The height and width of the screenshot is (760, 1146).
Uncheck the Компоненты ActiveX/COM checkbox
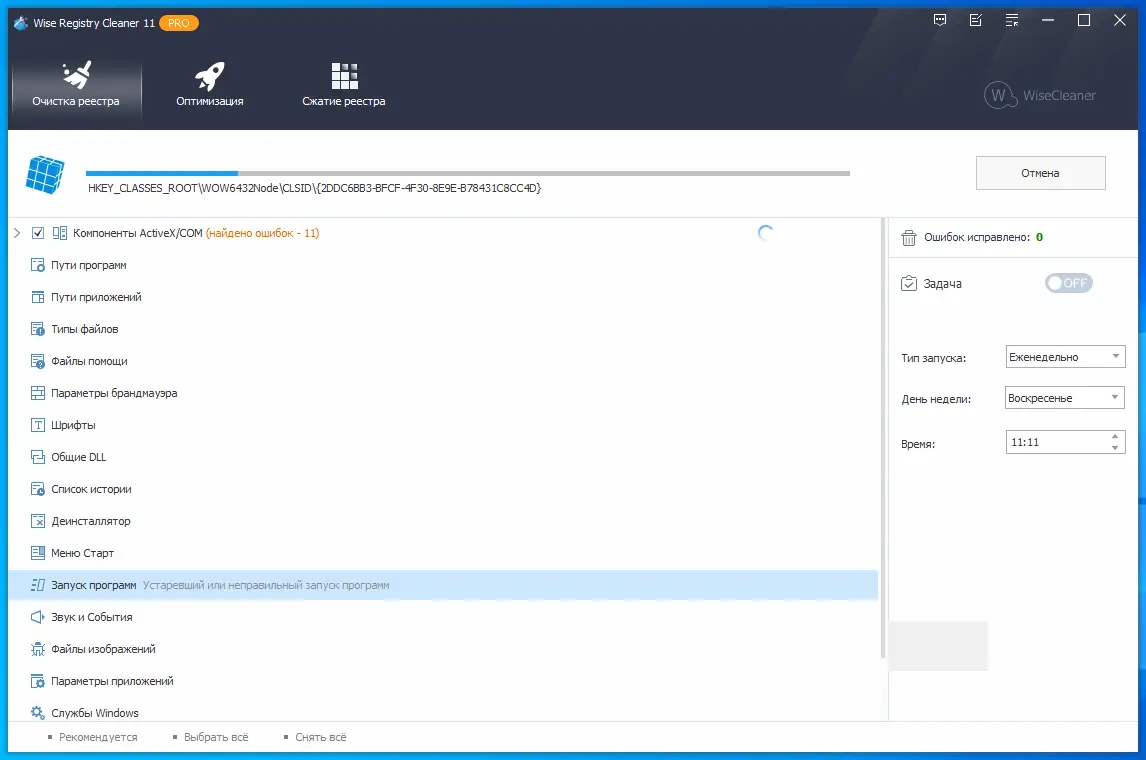click(x=38, y=232)
